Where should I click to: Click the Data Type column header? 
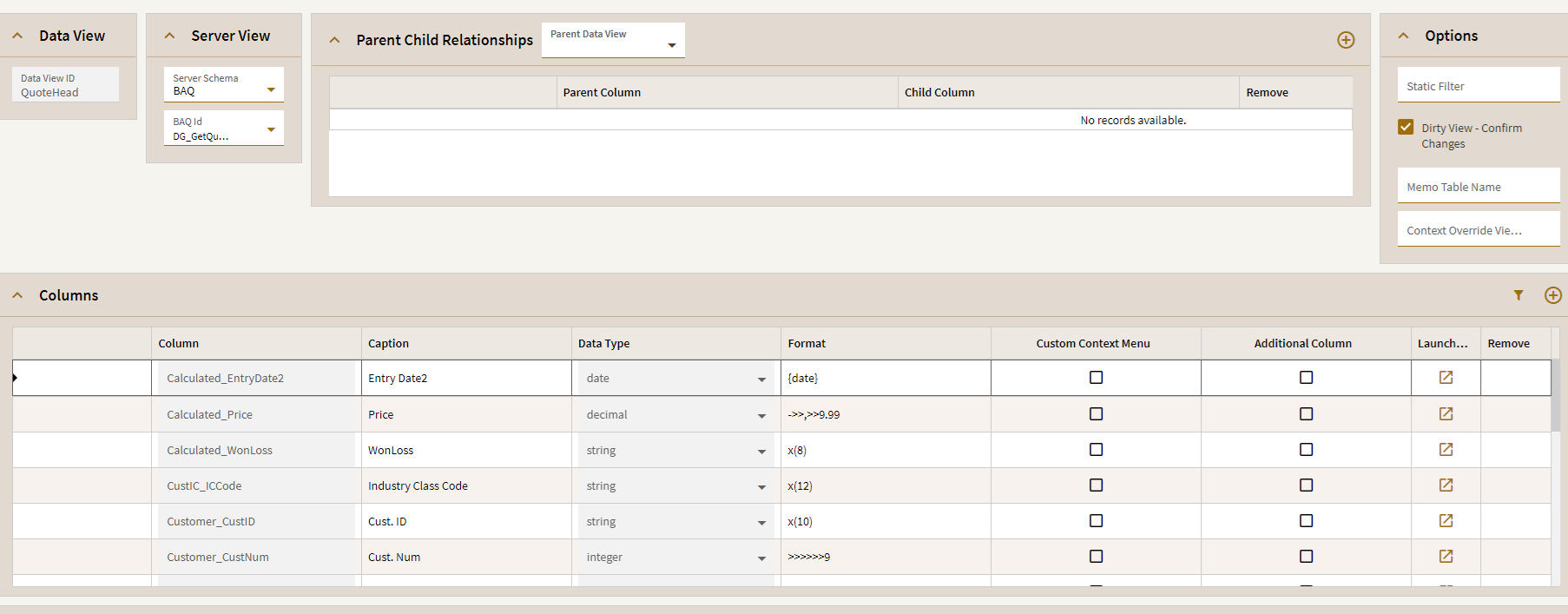pos(603,343)
